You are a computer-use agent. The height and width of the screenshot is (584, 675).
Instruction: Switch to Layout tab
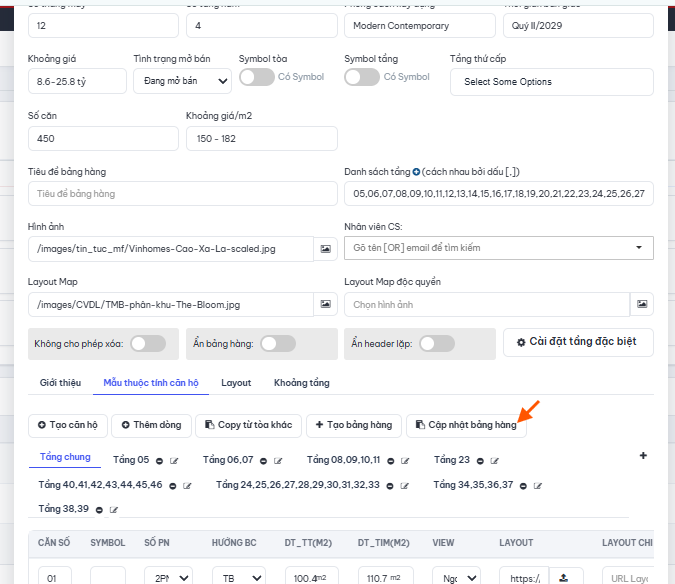pos(236,383)
